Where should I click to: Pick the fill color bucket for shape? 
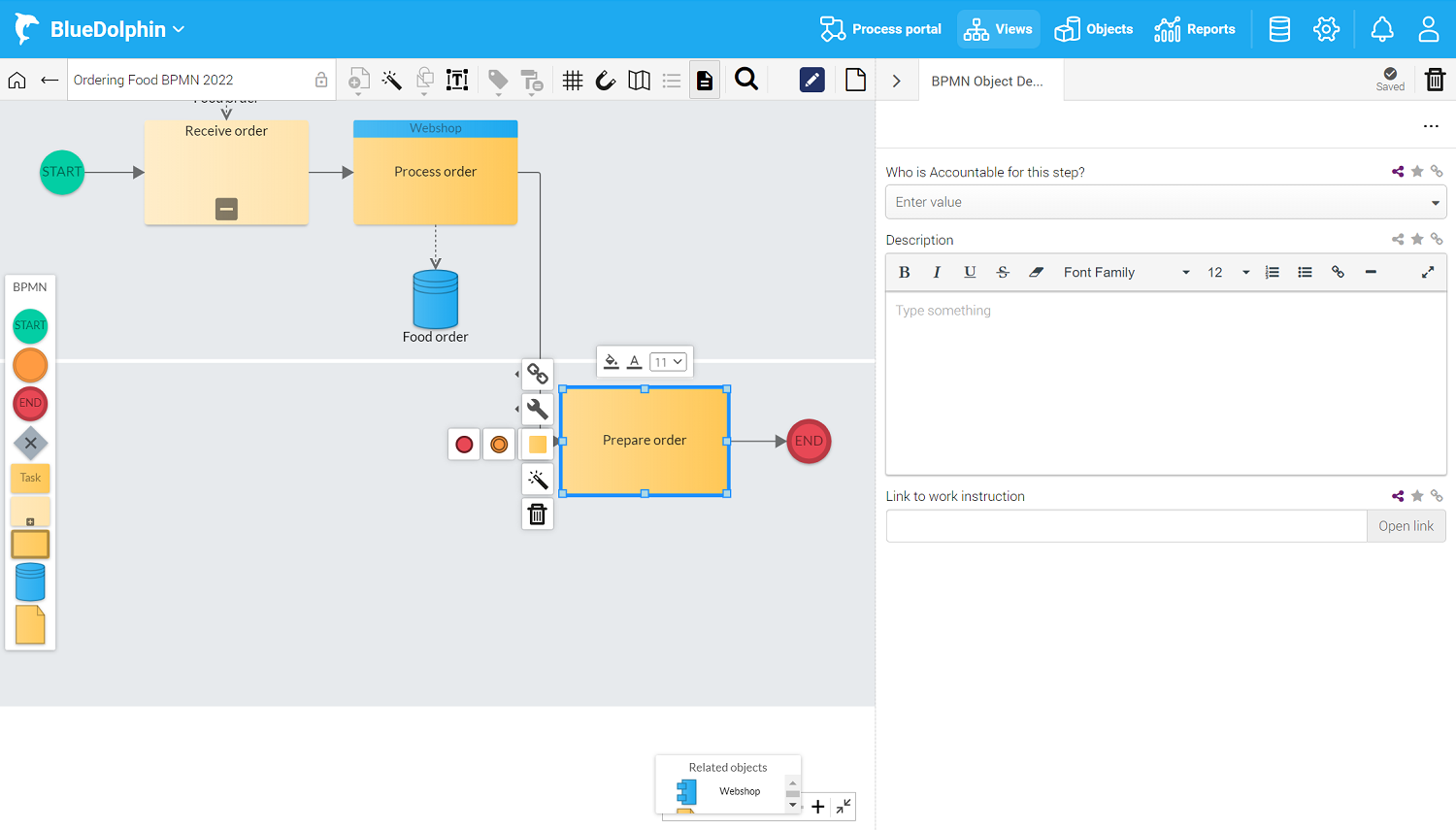click(x=612, y=362)
